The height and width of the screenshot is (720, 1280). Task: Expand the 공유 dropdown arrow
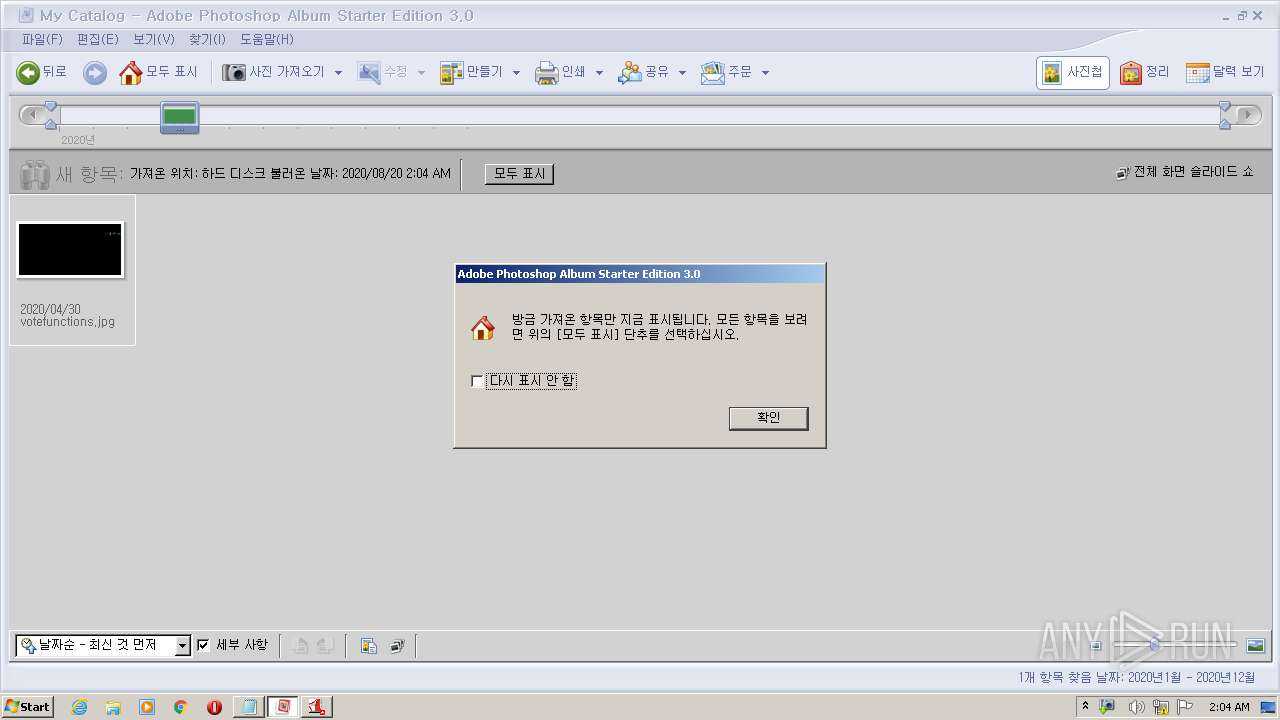(x=682, y=72)
